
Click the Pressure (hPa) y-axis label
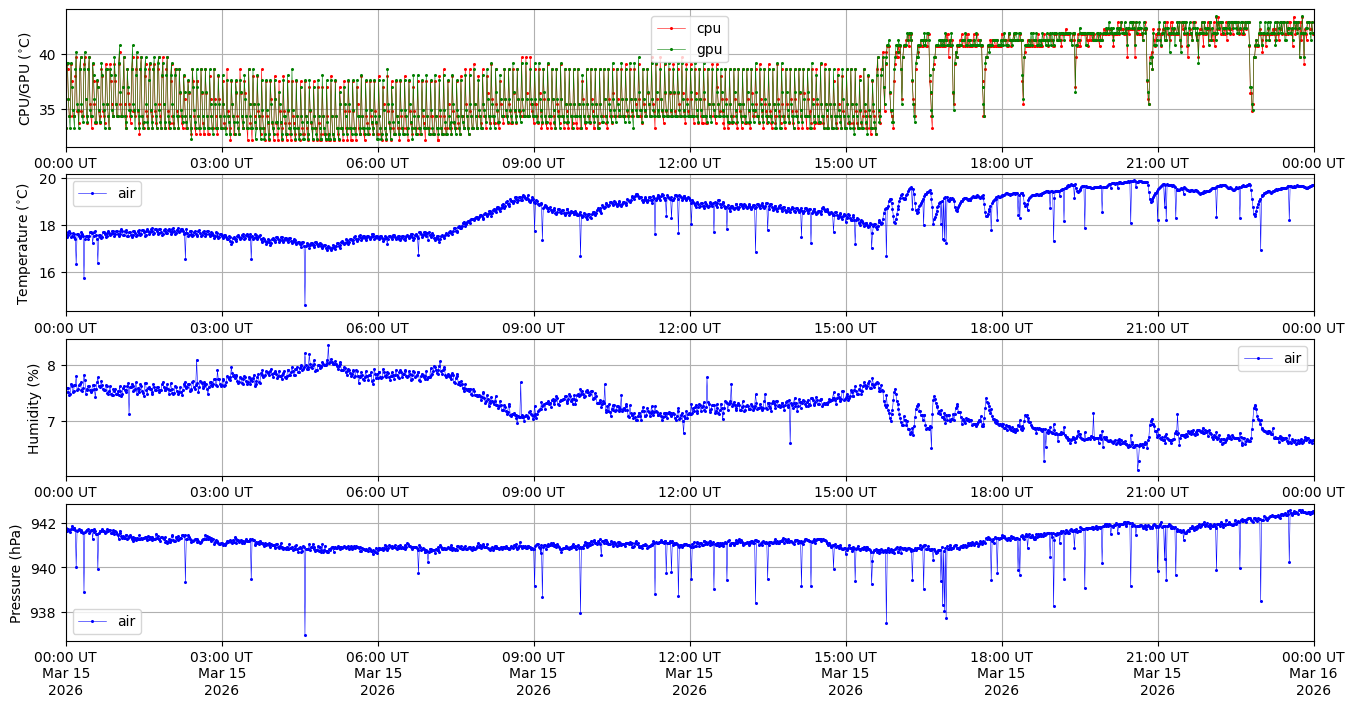(16, 573)
